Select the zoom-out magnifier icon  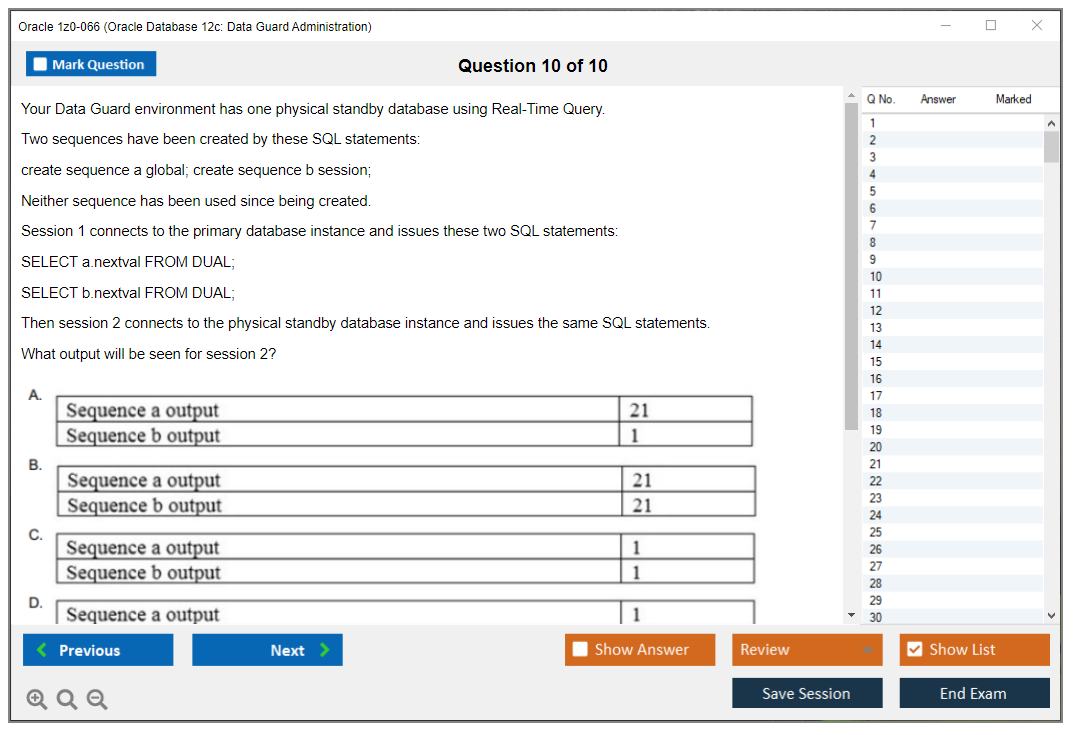pyautogui.click(x=96, y=699)
